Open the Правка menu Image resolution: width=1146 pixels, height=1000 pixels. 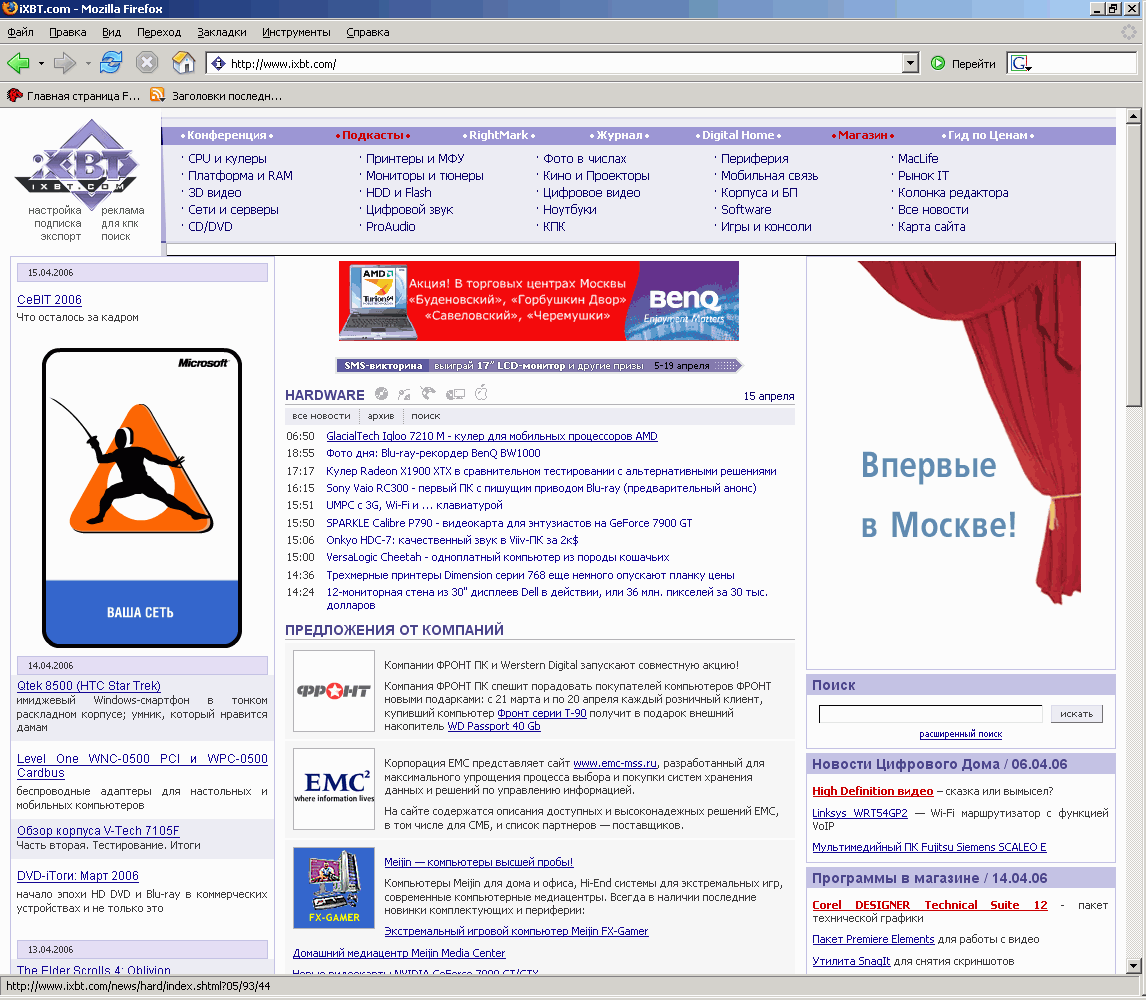[x=68, y=32]
